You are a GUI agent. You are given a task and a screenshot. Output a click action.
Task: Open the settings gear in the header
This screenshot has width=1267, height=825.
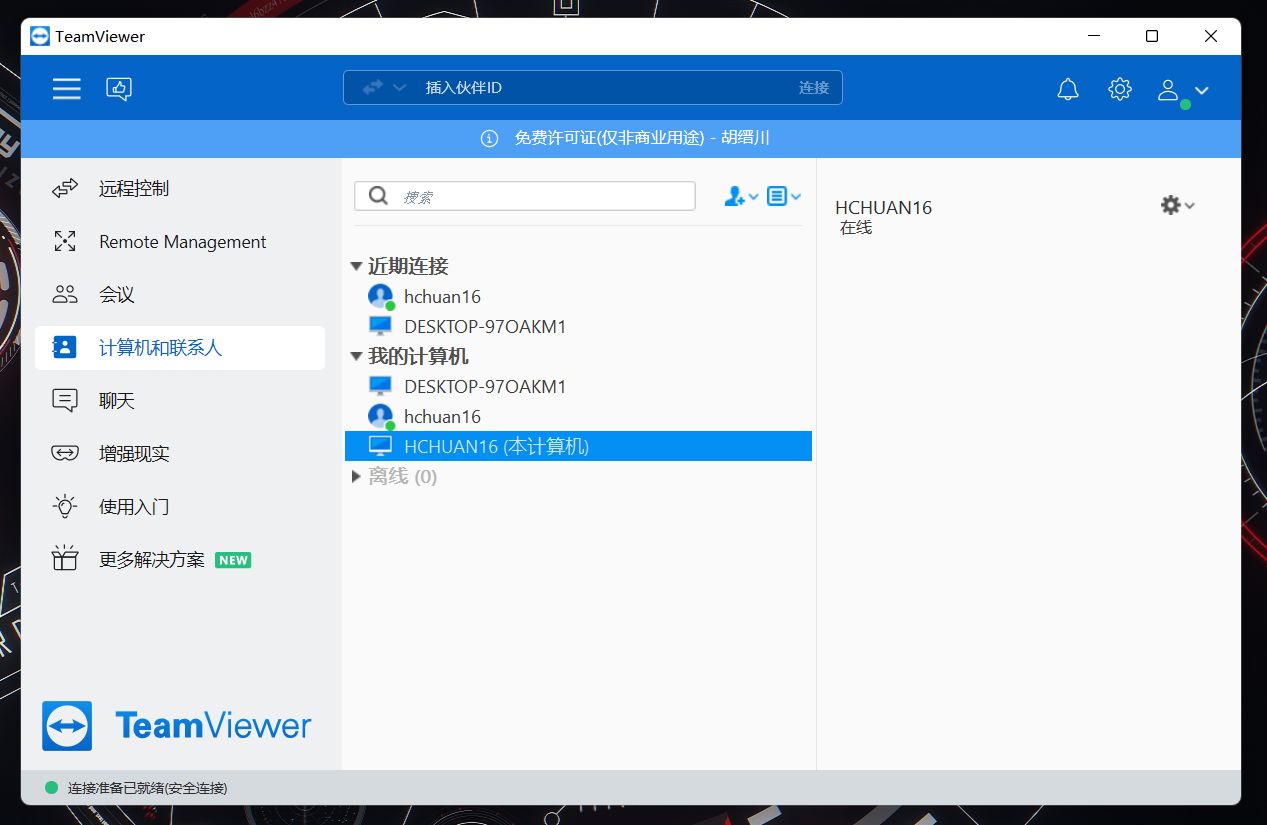[1120, 89]
